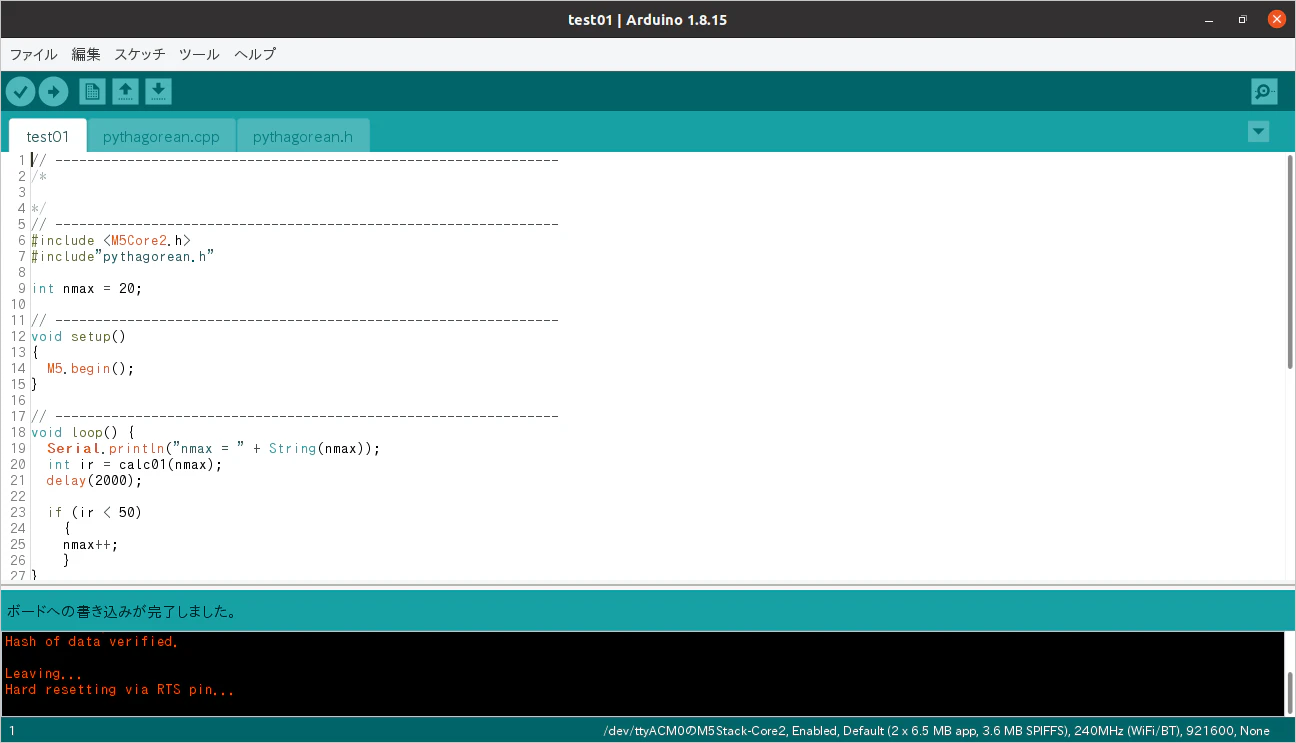Open the Serial Monitor magnifier icon

pyautogui.click(x=1264, y=92)
